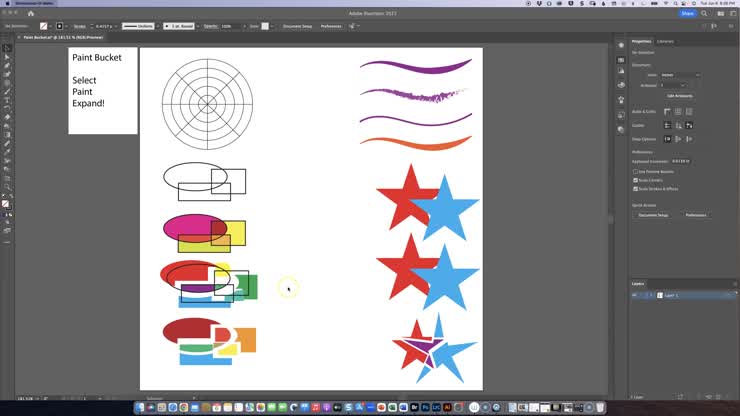Select the Pen tool
Viewport: 740px width, 416px height.
[x=7, y=66]
